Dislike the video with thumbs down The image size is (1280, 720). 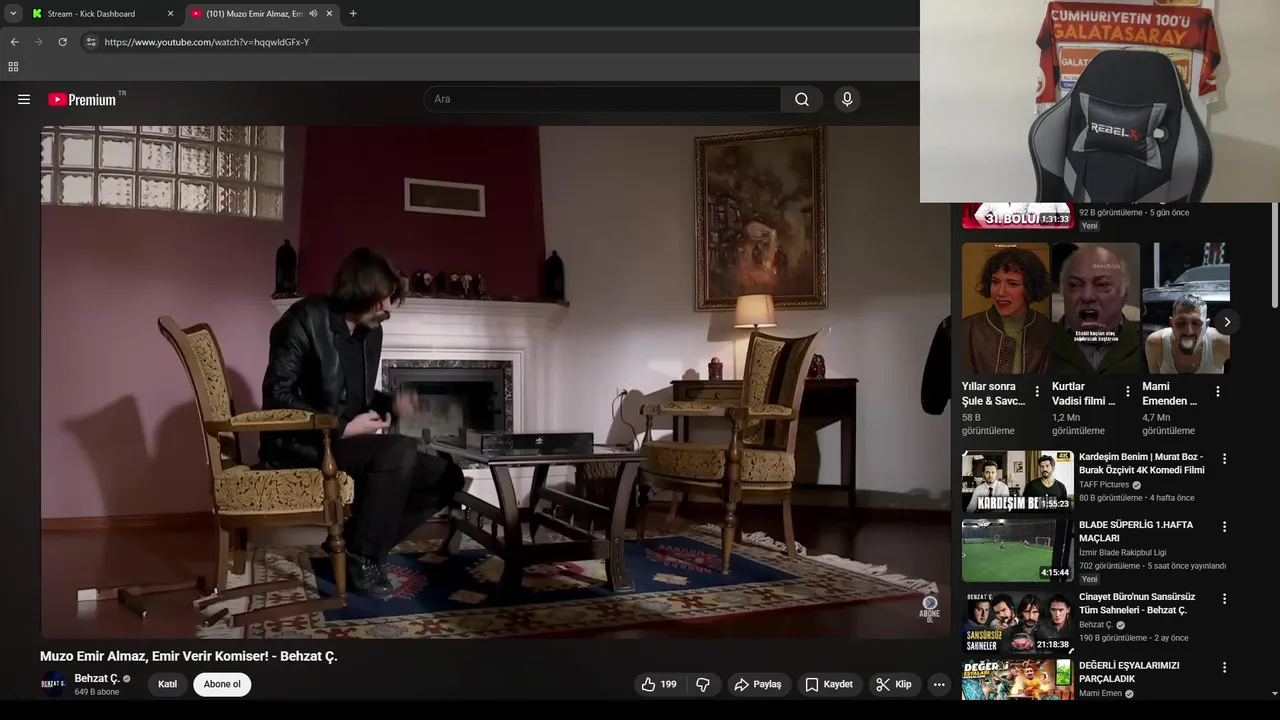point(703,684)
